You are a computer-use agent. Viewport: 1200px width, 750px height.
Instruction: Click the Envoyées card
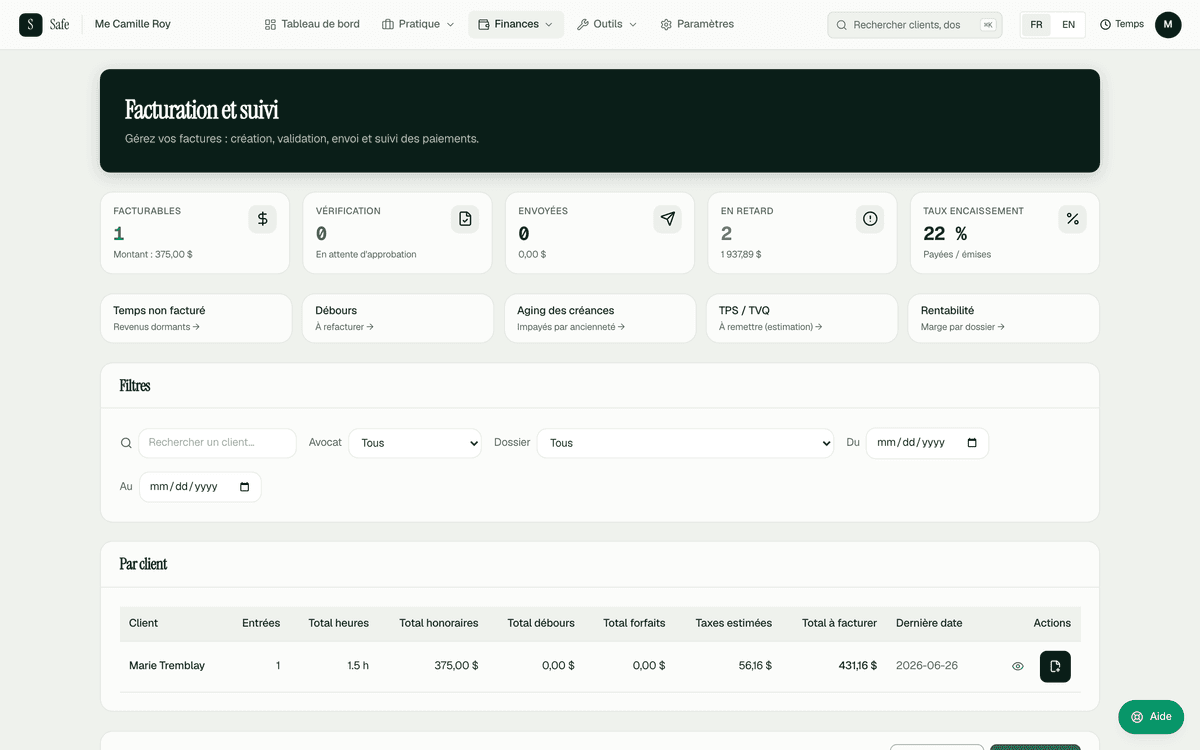[600, 233]
